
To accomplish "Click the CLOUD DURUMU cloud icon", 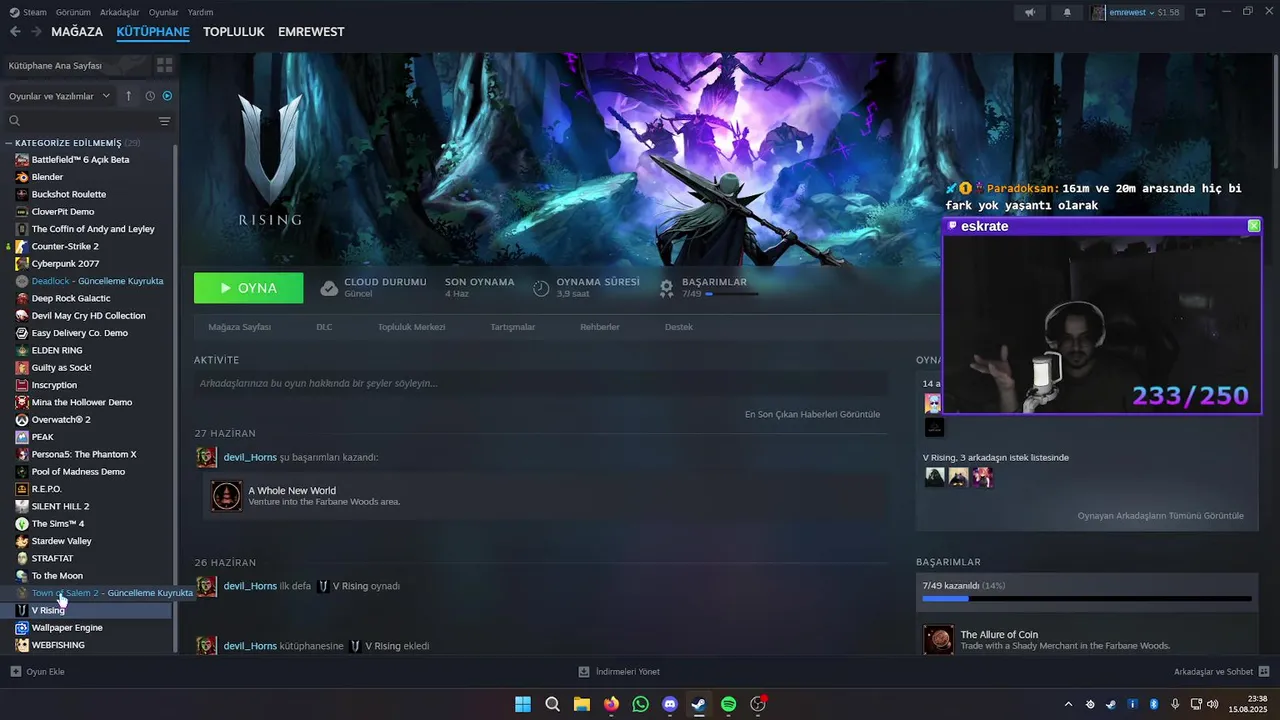I will [329, 288].
